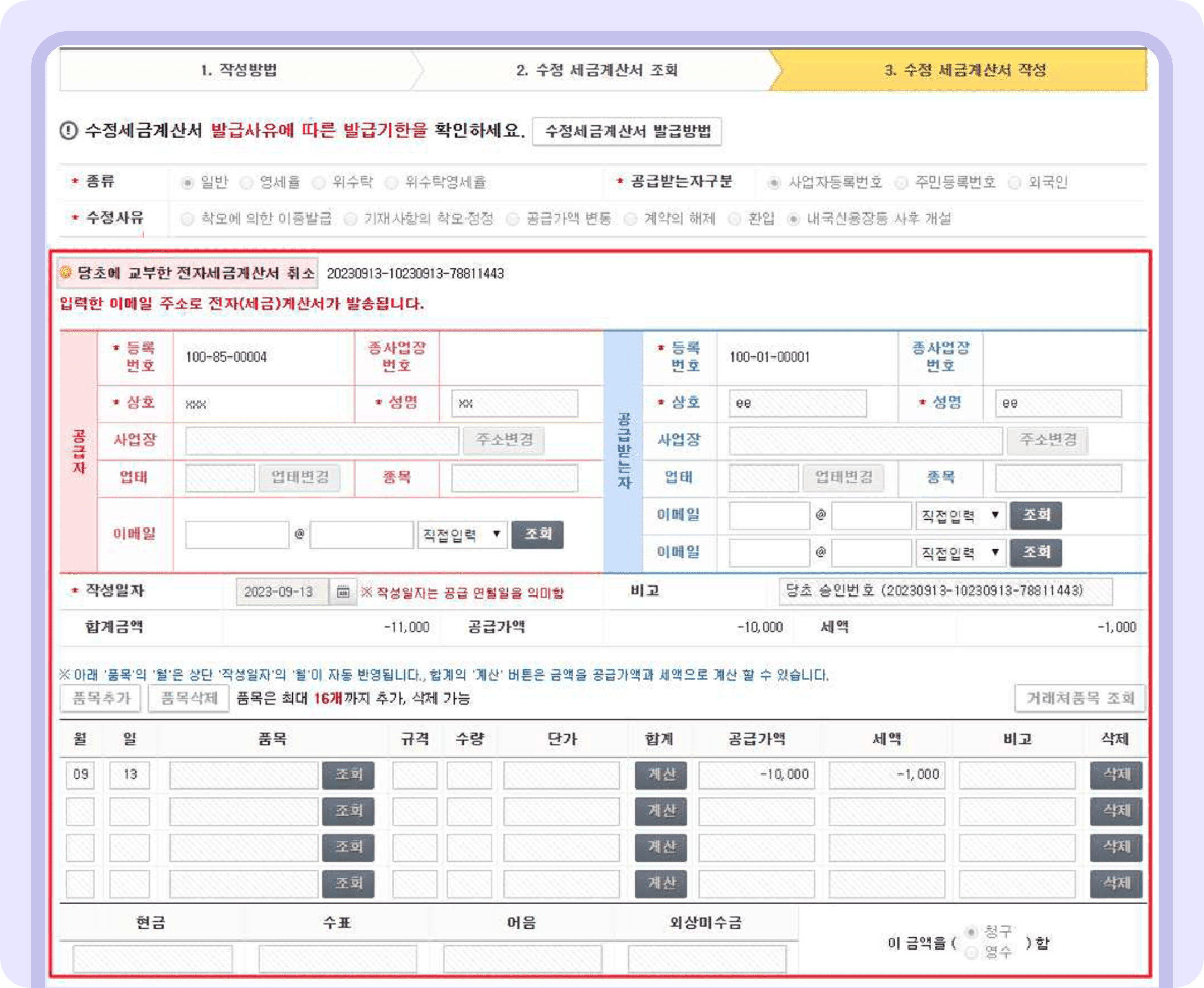
Task: Click 조회 beside the first 품목 field
Action: pos(348,774)
